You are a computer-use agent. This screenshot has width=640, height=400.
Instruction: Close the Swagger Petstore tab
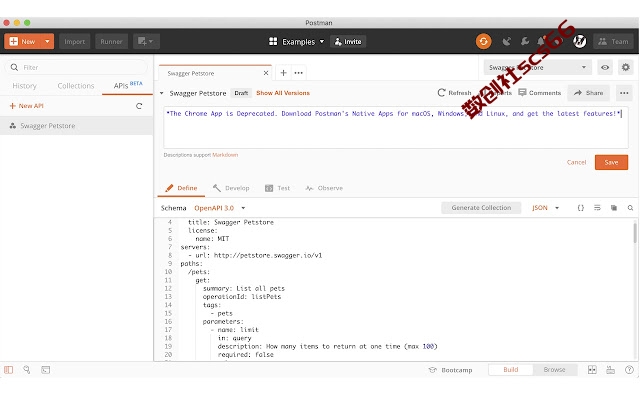[x=266, y=73]
